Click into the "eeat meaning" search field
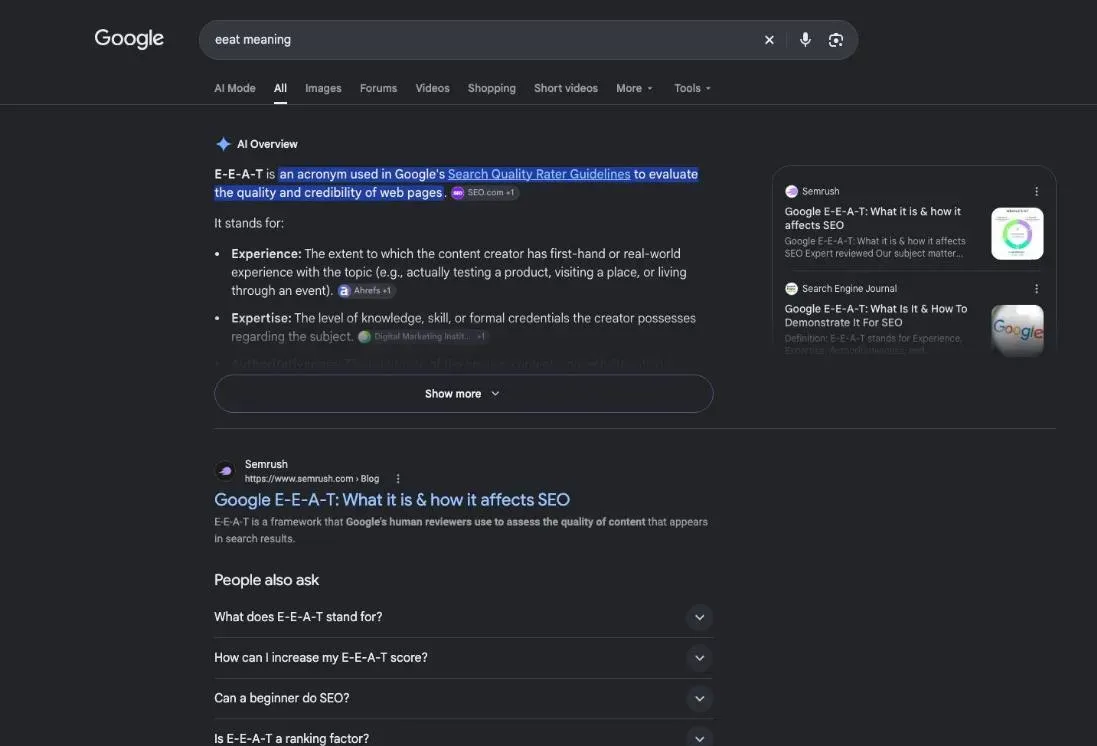Viewport: 1097px width, 746px height. click(483, 40)
